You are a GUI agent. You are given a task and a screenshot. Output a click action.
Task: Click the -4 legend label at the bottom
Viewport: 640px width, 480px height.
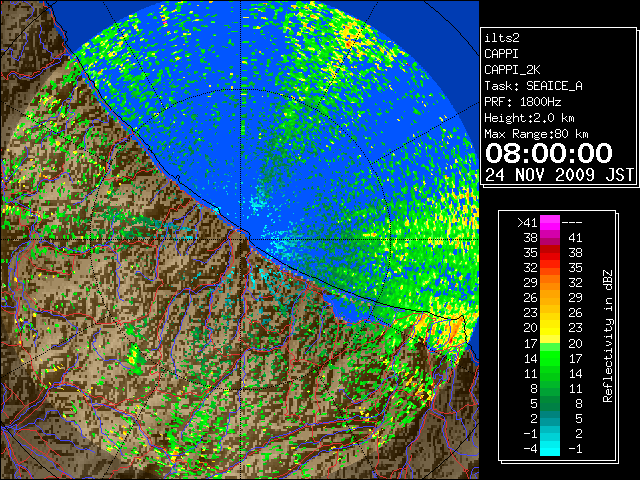530,448
